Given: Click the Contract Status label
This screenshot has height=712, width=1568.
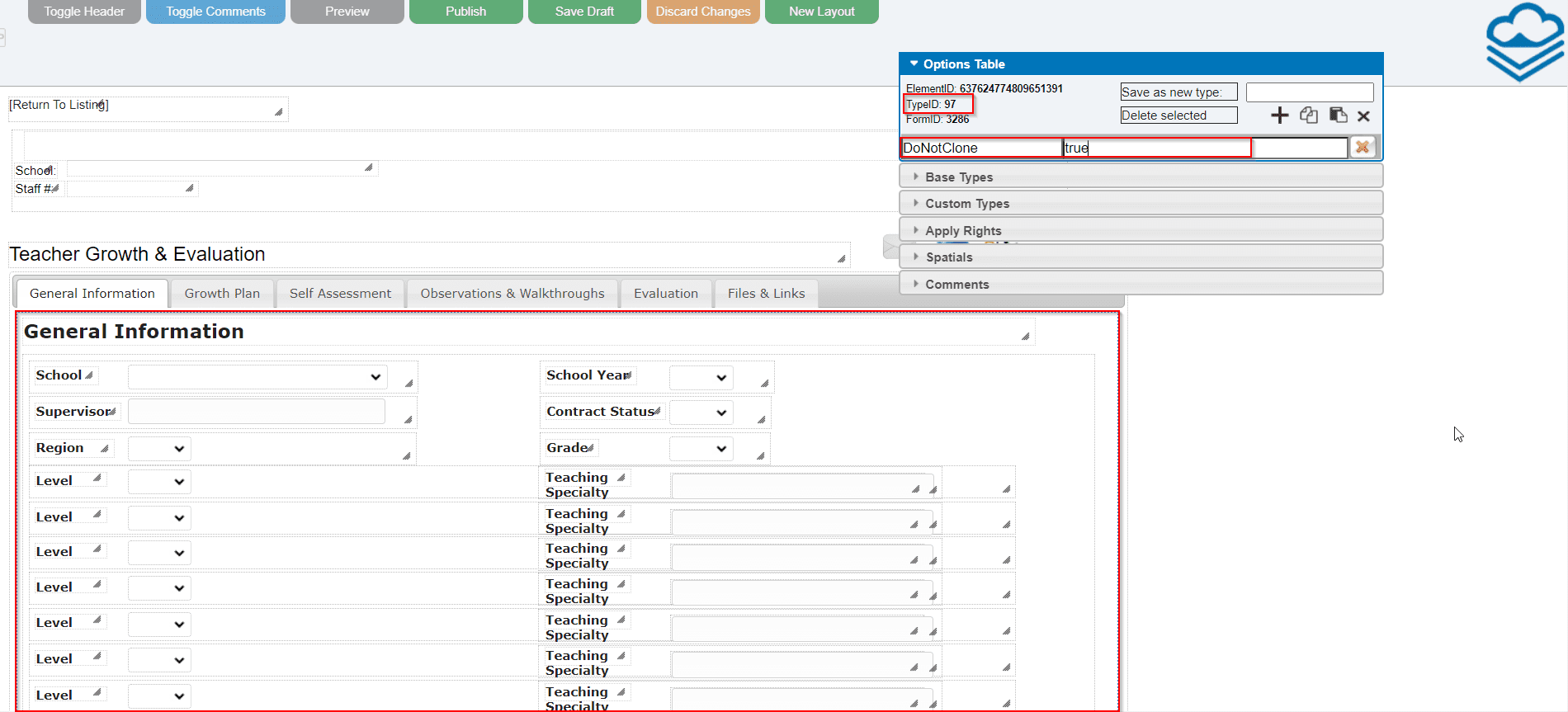Looking at the screenshot, I should point(600,411).
